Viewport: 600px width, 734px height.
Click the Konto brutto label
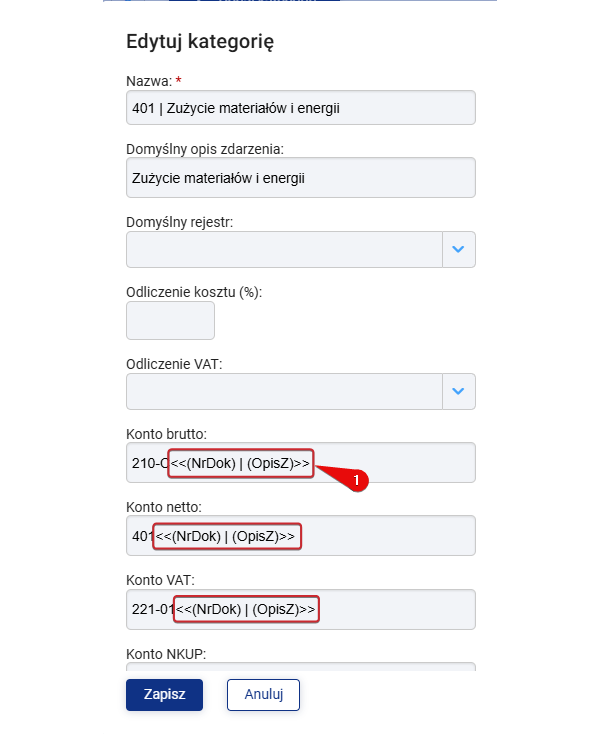coord(166,434)
